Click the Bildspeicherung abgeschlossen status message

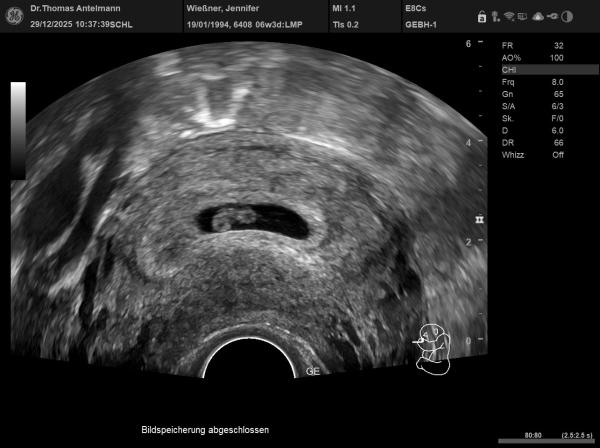point(205,429)
